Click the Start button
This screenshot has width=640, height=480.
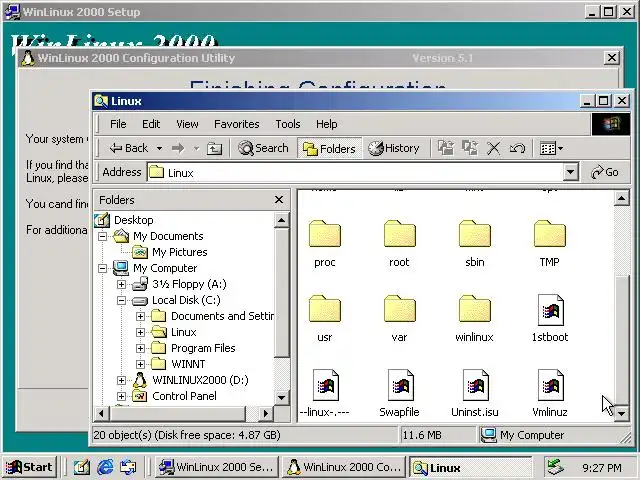point(29,467)
